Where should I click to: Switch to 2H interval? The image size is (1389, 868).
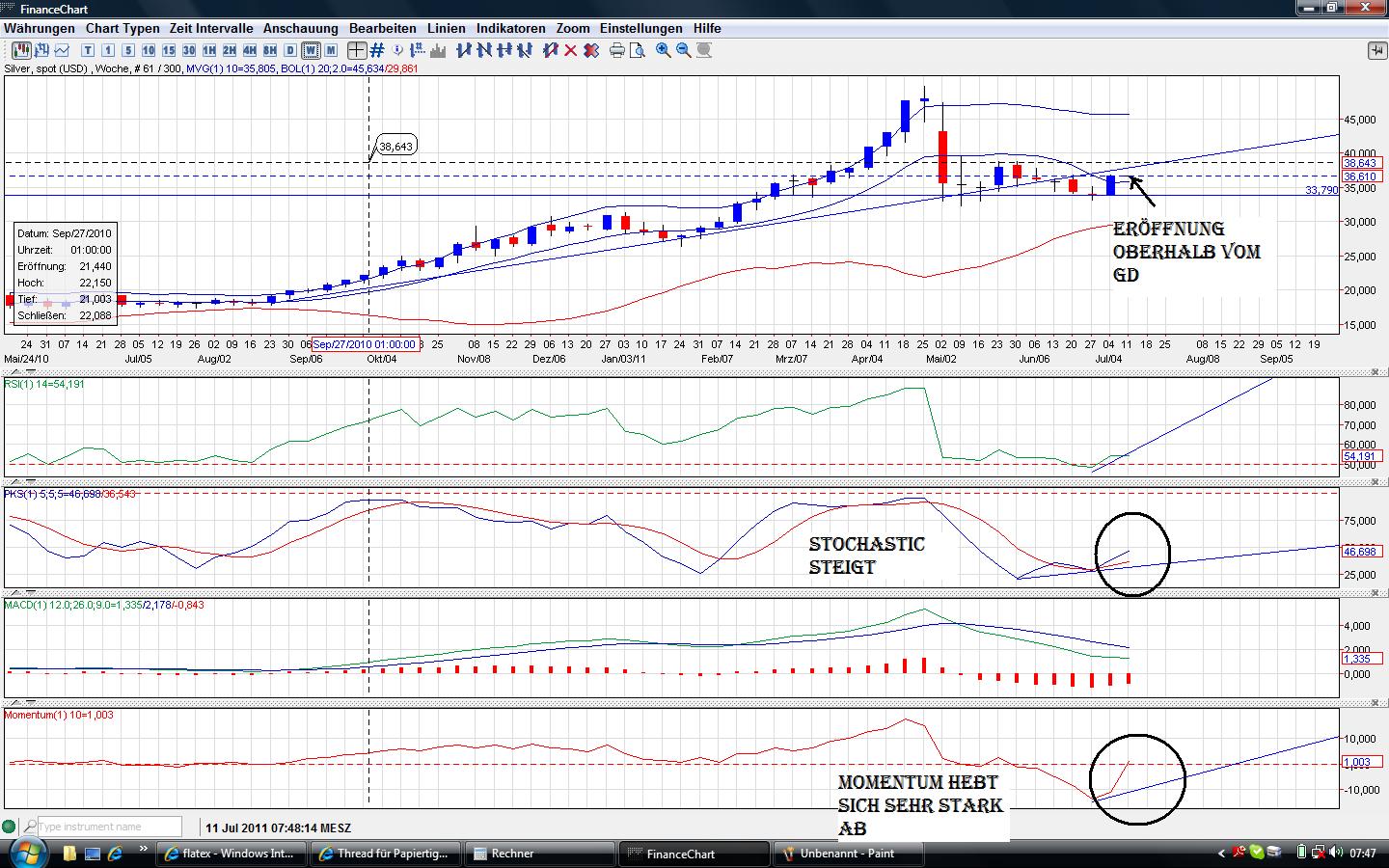230,50
